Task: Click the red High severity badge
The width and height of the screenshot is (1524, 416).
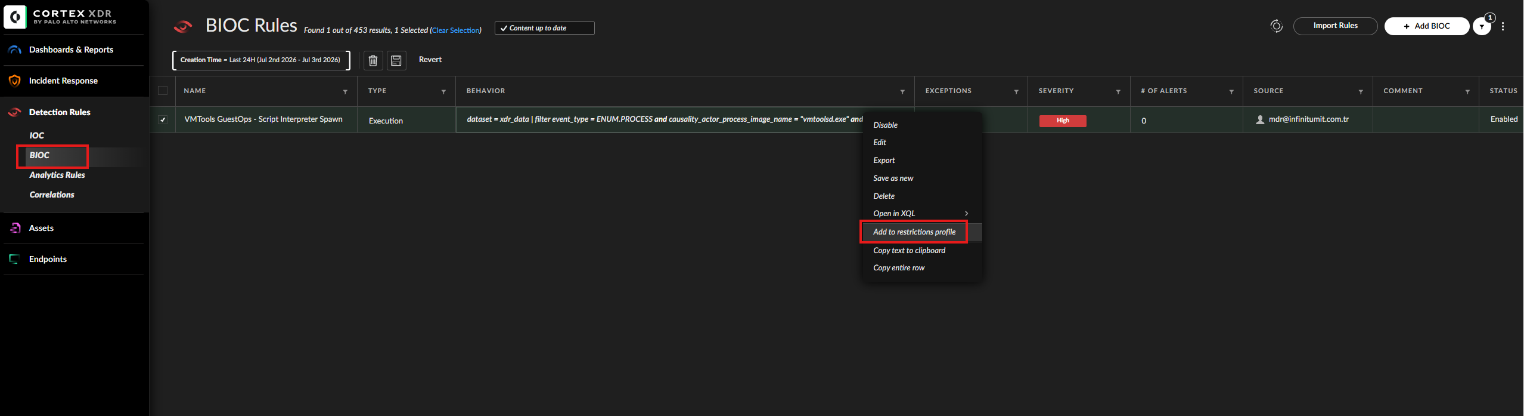Action: pyautogui.click(x=1062, y=120)
